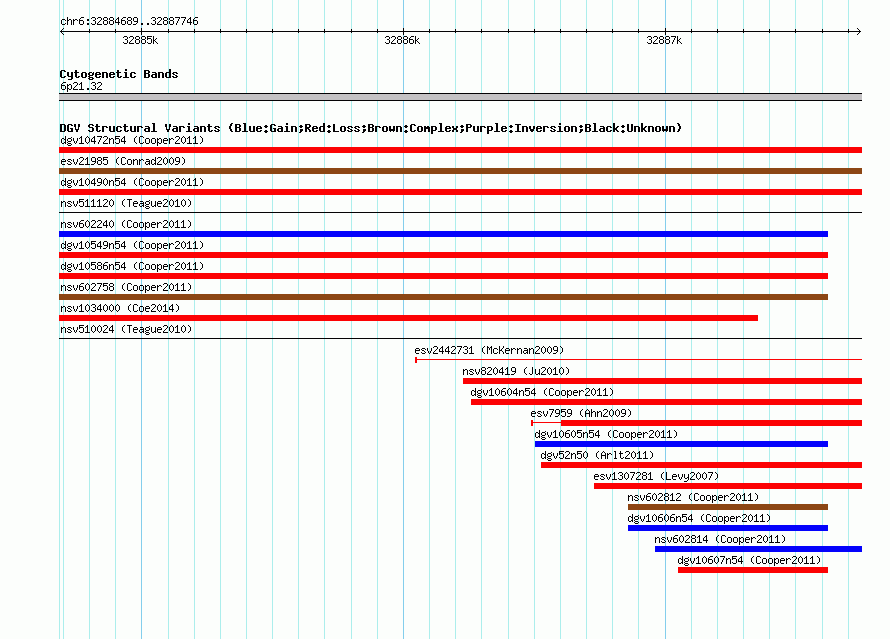Open the nsv602758 (Cooper2011) label
Screen dimensions: 890x639
[x=126, y=287]
